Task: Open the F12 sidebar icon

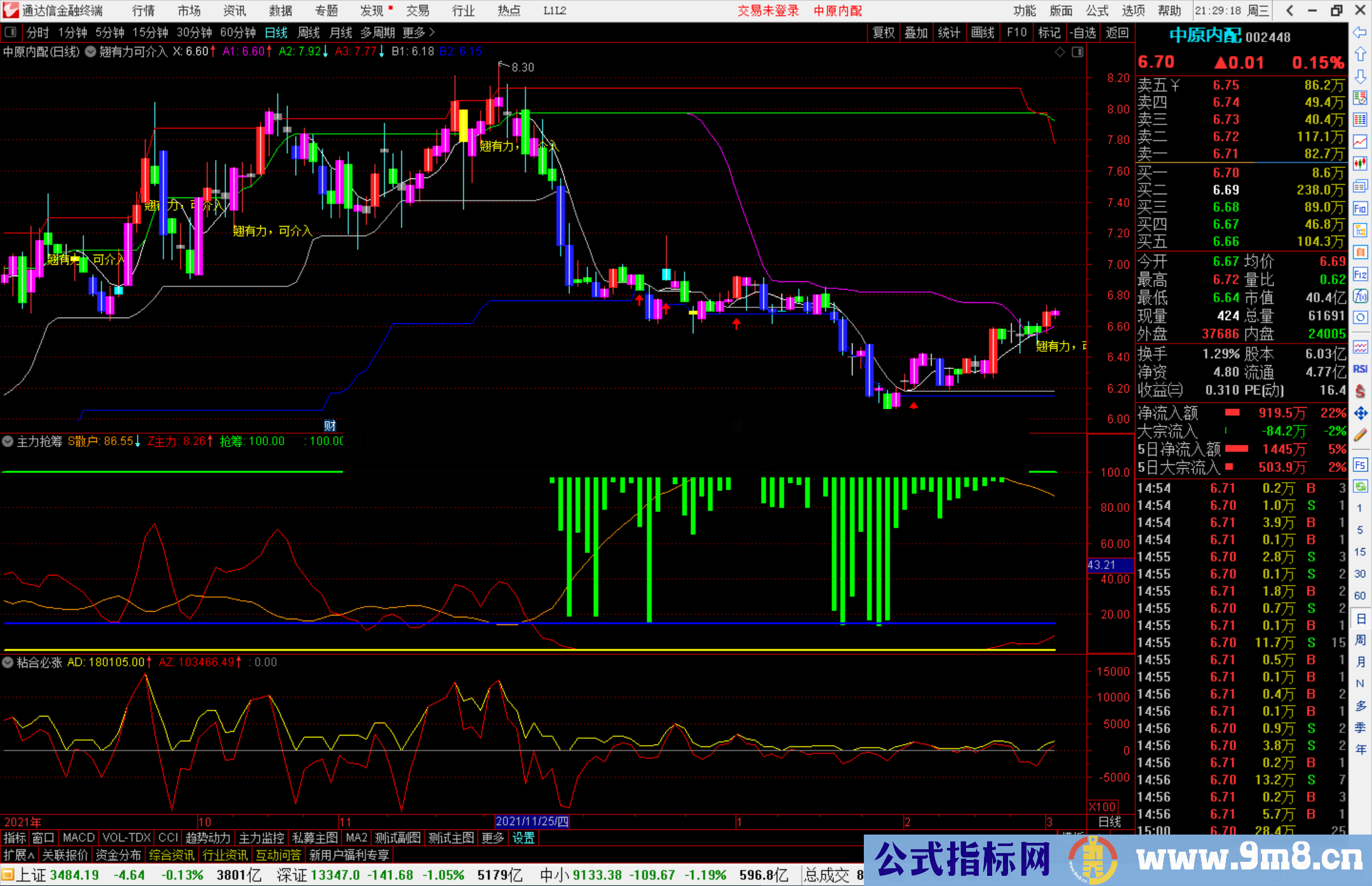Action: click(1360, 274)
